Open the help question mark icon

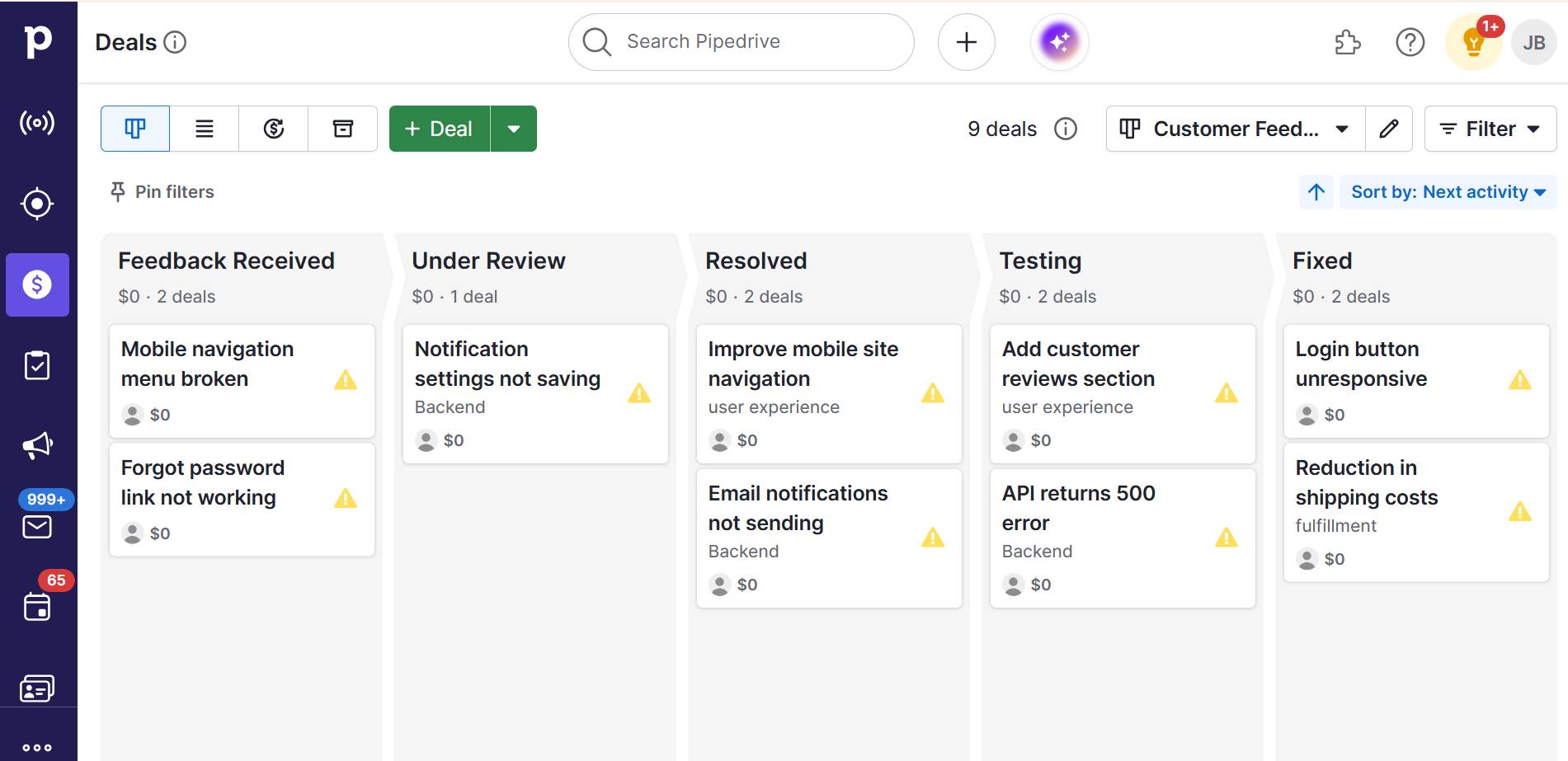[1410, 42]
